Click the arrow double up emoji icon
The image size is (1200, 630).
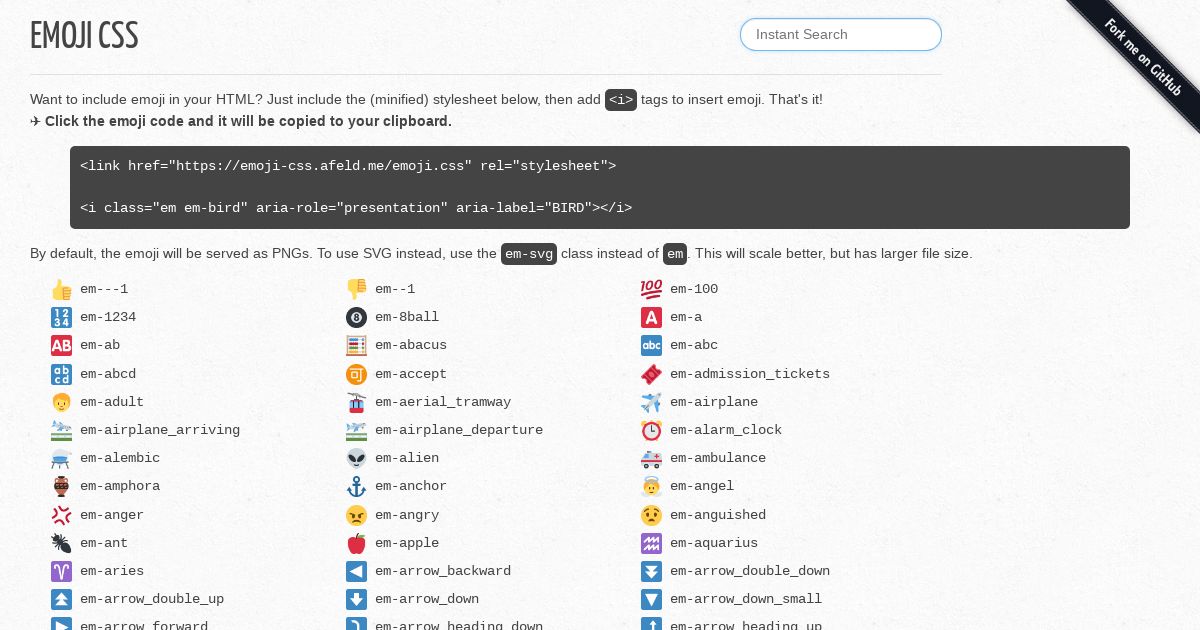coord(61,599)
